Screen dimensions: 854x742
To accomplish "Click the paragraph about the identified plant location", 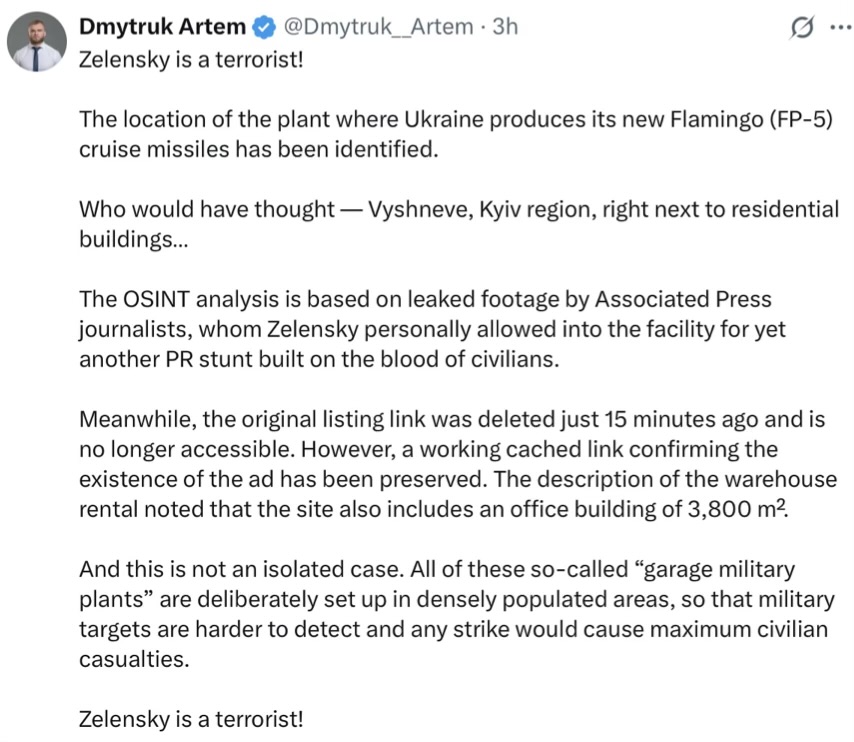I will tap(456, 134).
